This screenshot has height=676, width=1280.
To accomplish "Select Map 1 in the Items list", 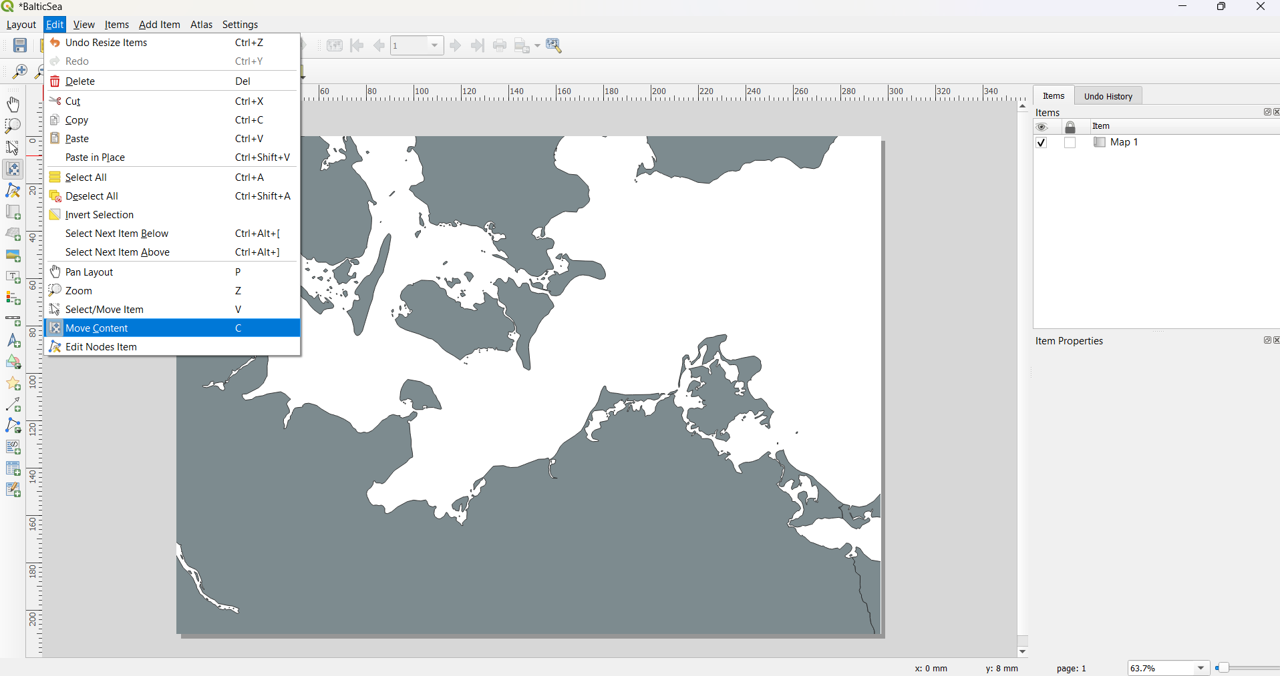I will click(x=1124, y=143).
